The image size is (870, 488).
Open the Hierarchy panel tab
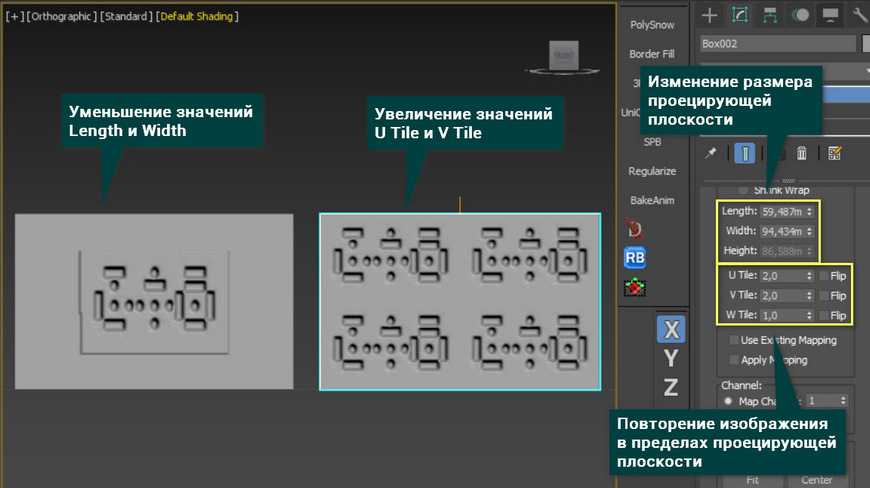point(770,15)
